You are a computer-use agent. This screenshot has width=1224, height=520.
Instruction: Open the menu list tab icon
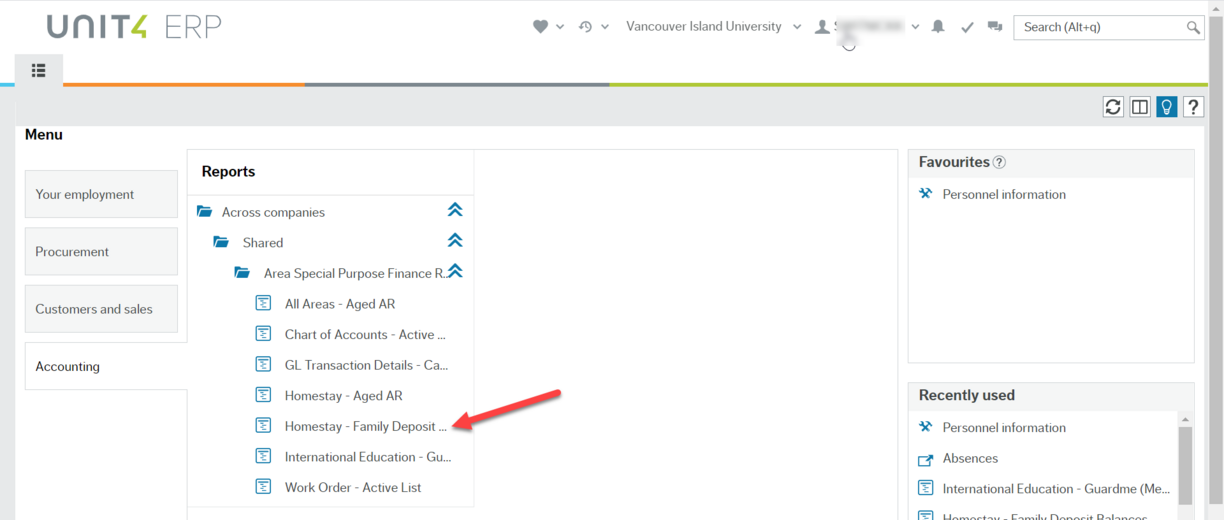[x=39, y=70]
